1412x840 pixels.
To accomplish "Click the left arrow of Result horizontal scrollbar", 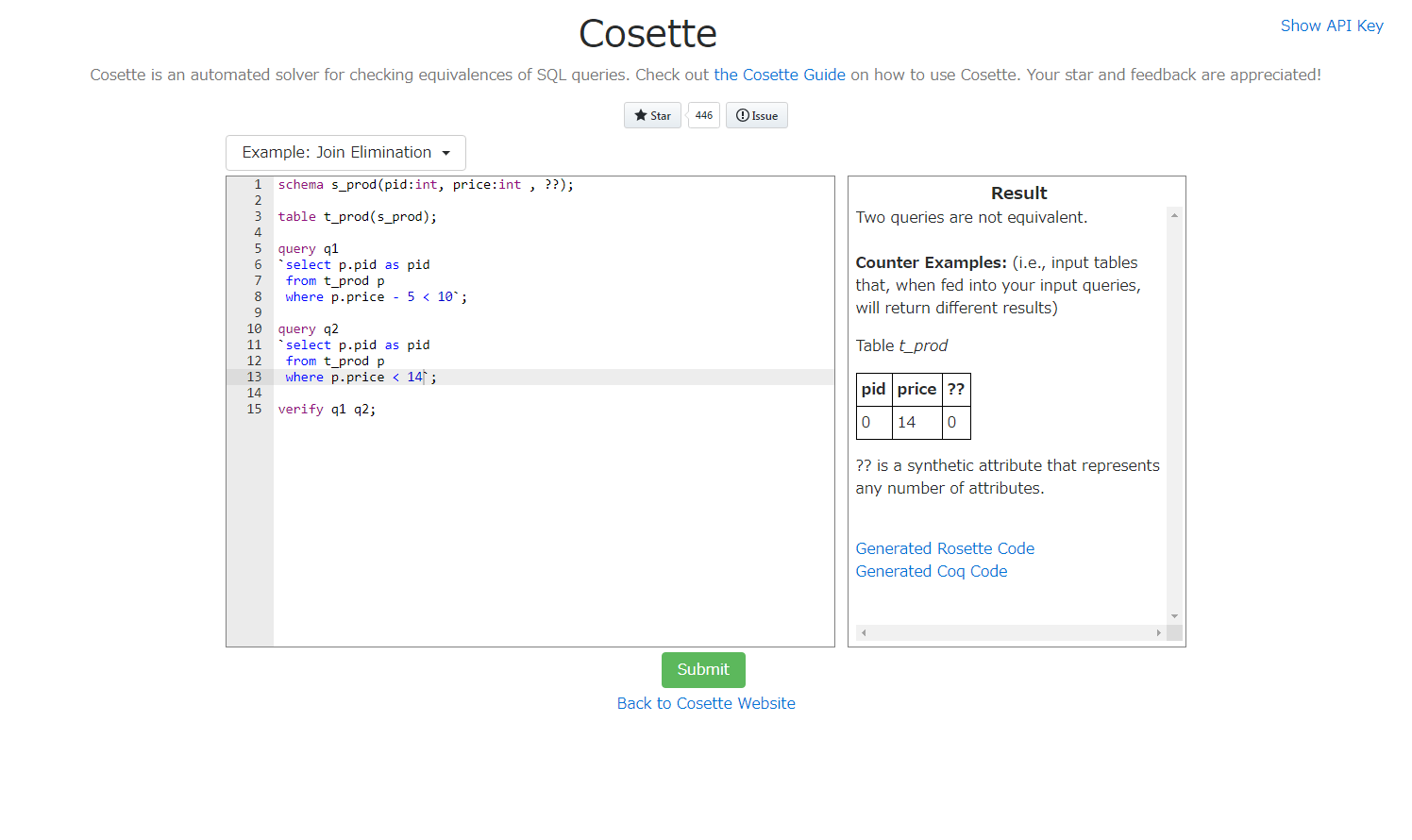I will click(864, 633).
